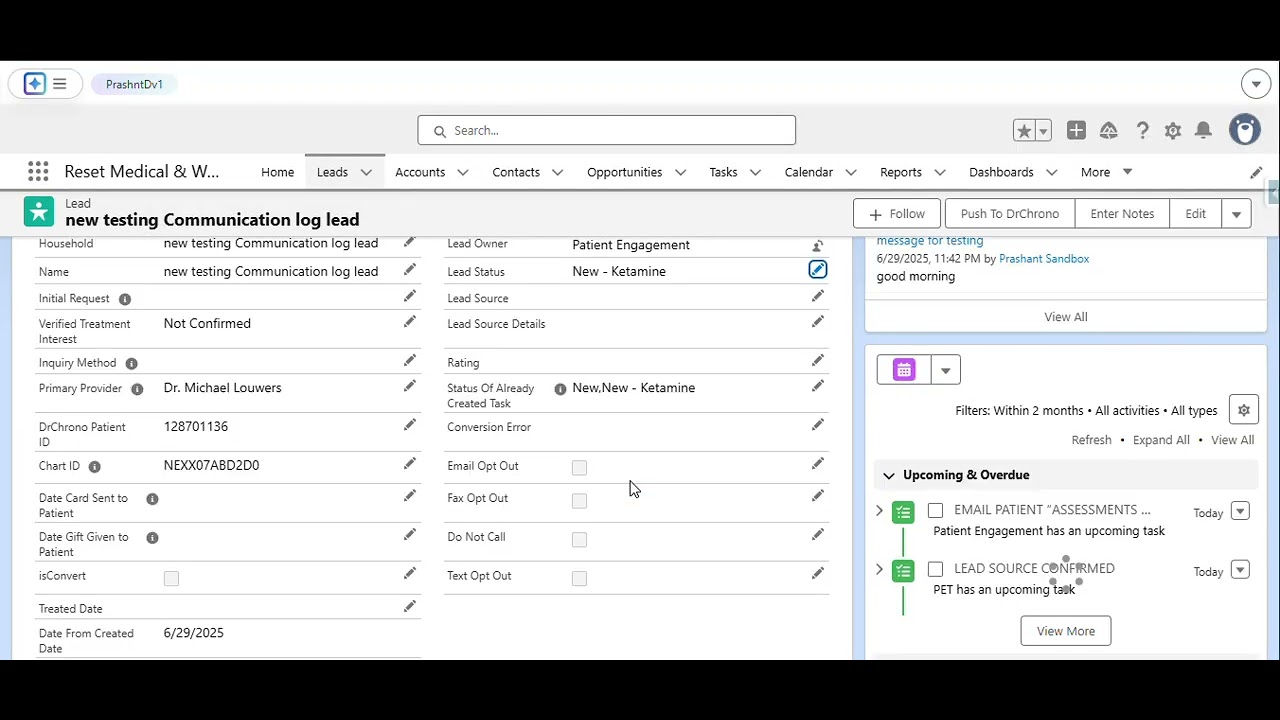
Task: Click the PrashntDv1 sandbox label
Action: pos(134,84)
